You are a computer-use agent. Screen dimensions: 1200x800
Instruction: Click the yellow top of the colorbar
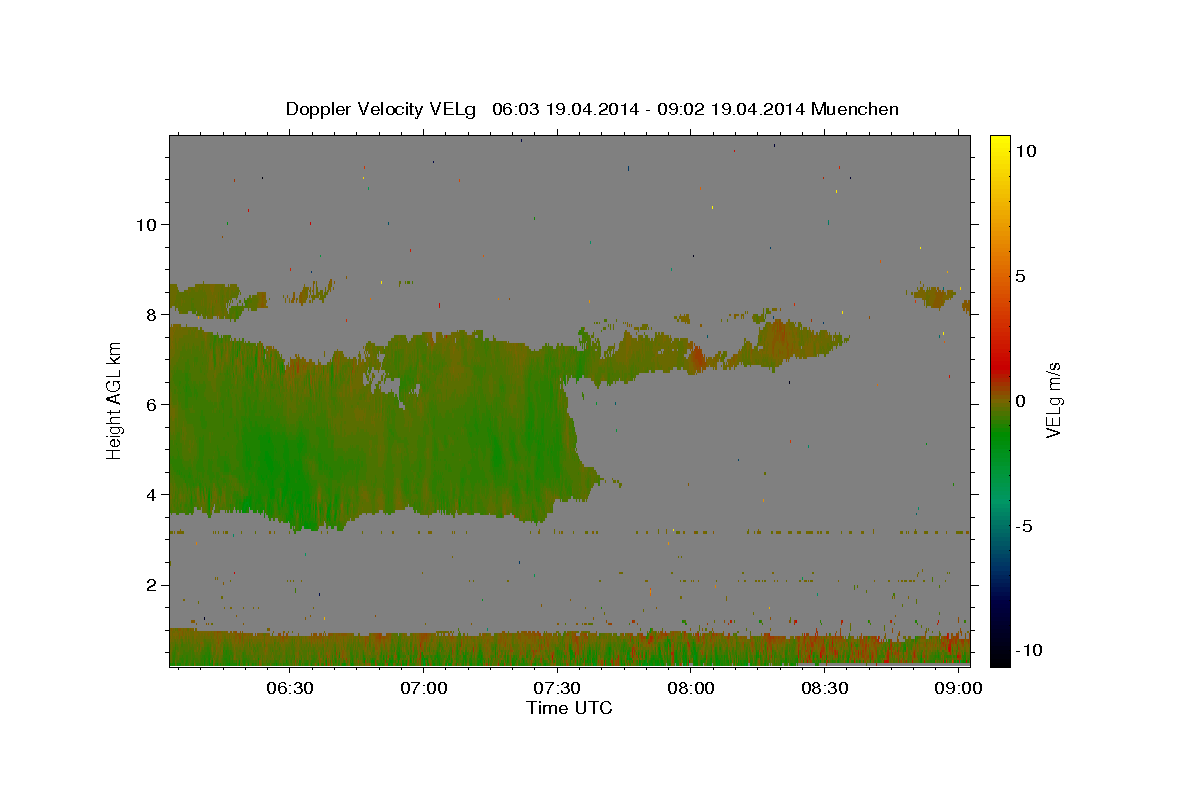click(999, 145)
